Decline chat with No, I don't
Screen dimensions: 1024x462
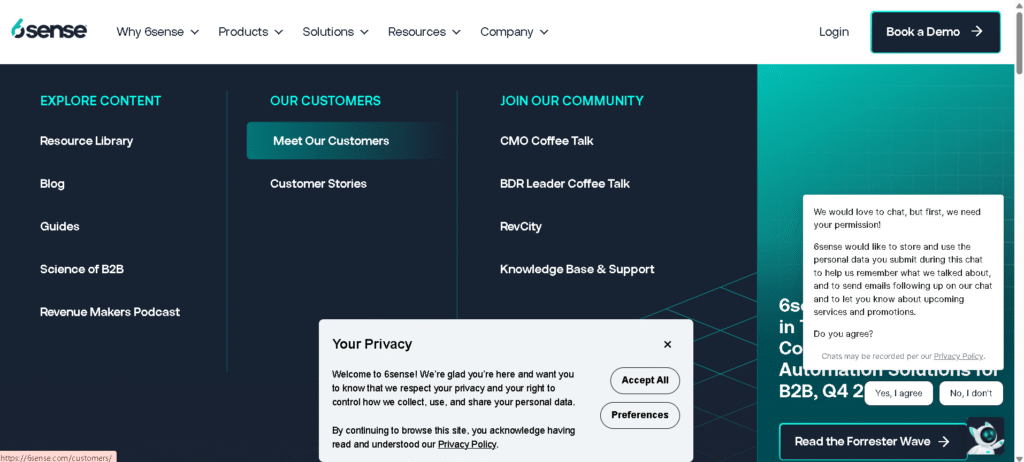coord(970,394)
